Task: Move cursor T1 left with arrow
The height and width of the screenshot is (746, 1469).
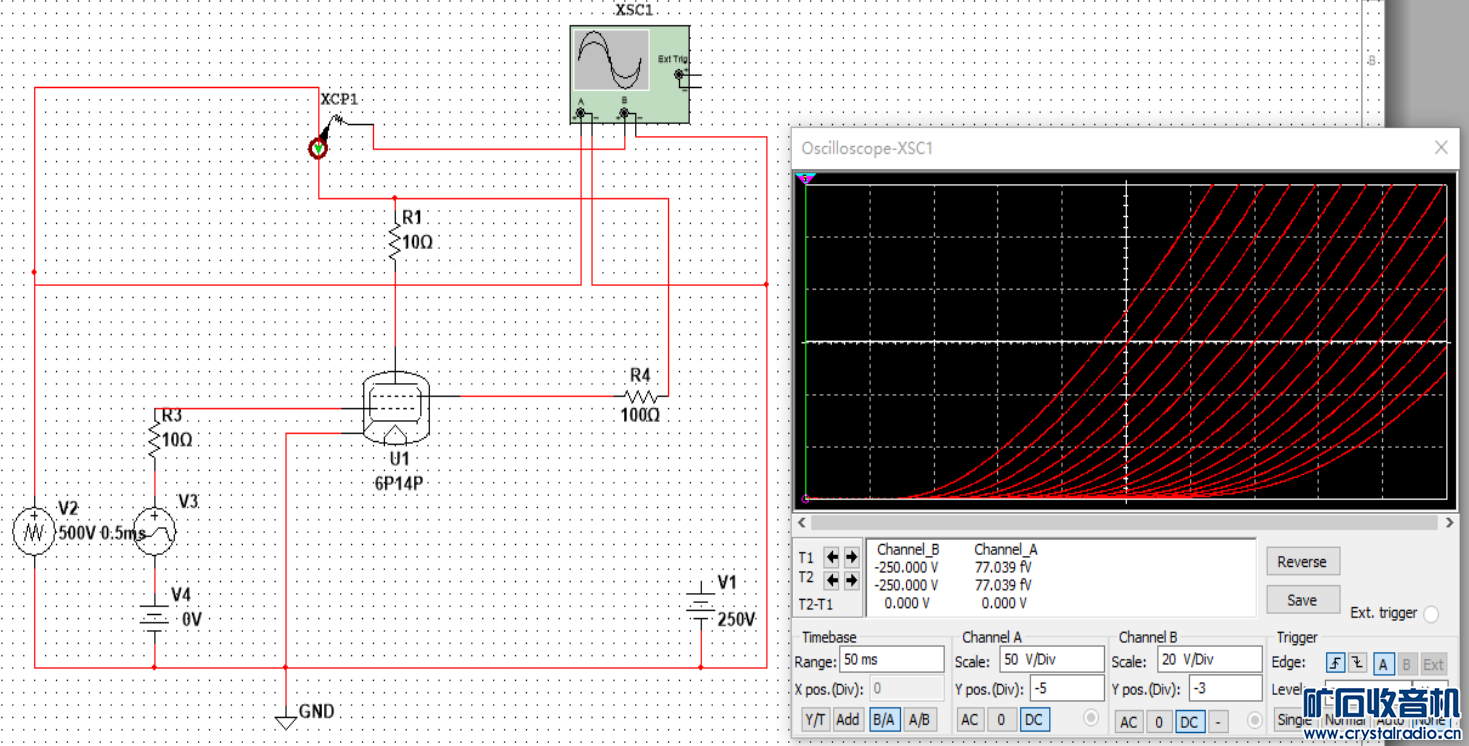Action: [832, 558]
